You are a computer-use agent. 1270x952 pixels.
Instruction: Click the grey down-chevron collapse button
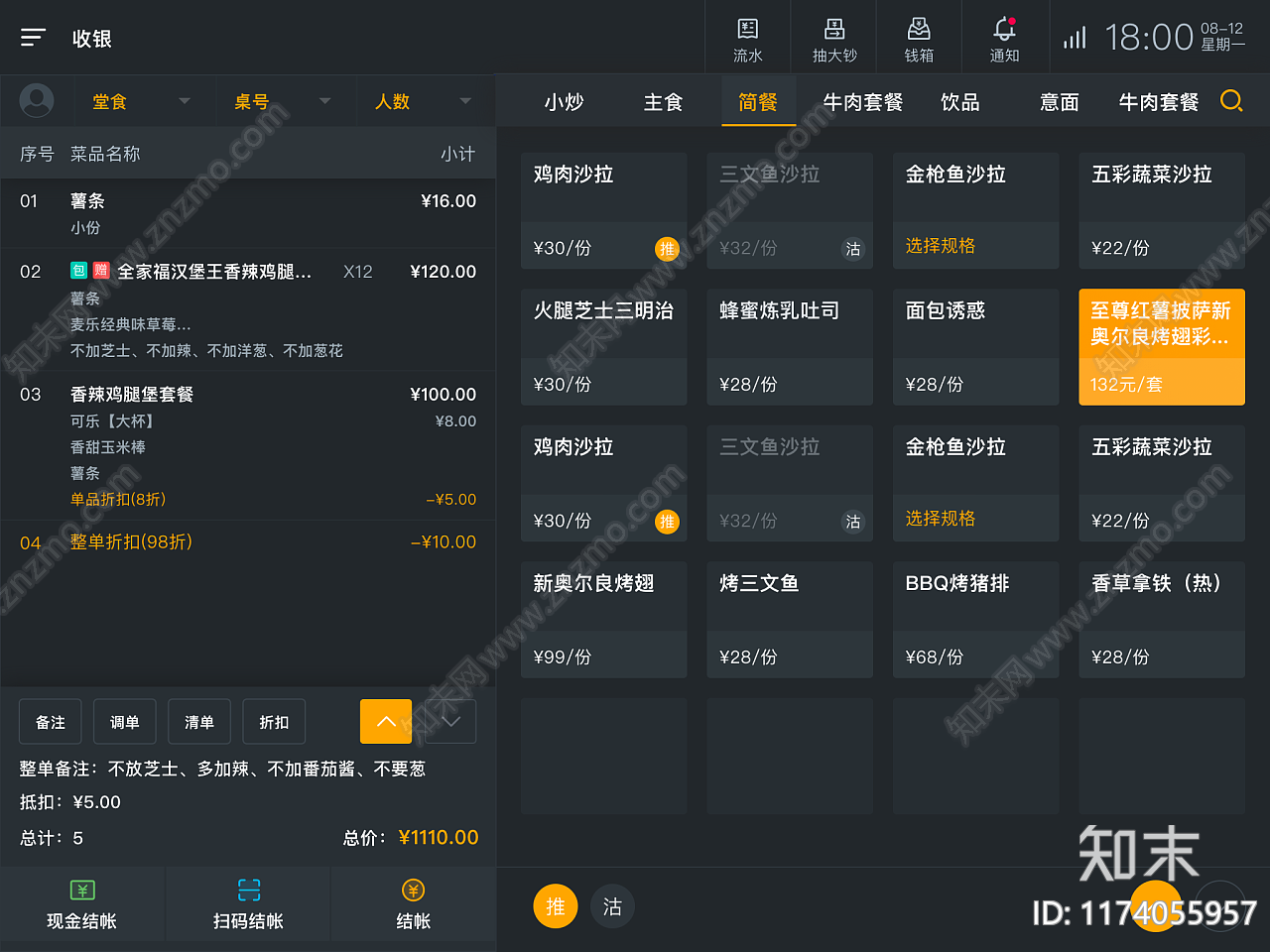(x=450, y=721)
